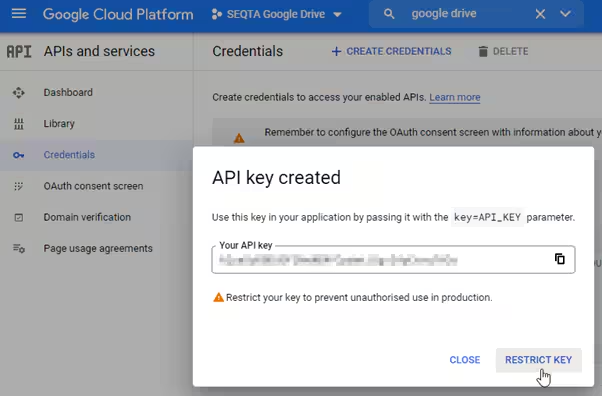
Task: Click the RESTRICT KEY button
Action: point(538,360)
